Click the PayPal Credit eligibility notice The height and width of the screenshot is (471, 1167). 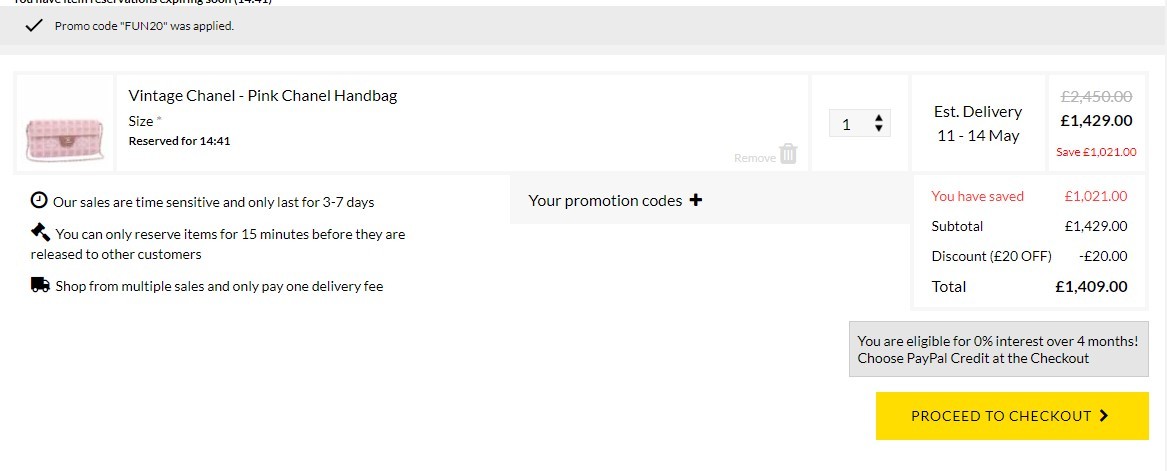[x=999, y=349]
